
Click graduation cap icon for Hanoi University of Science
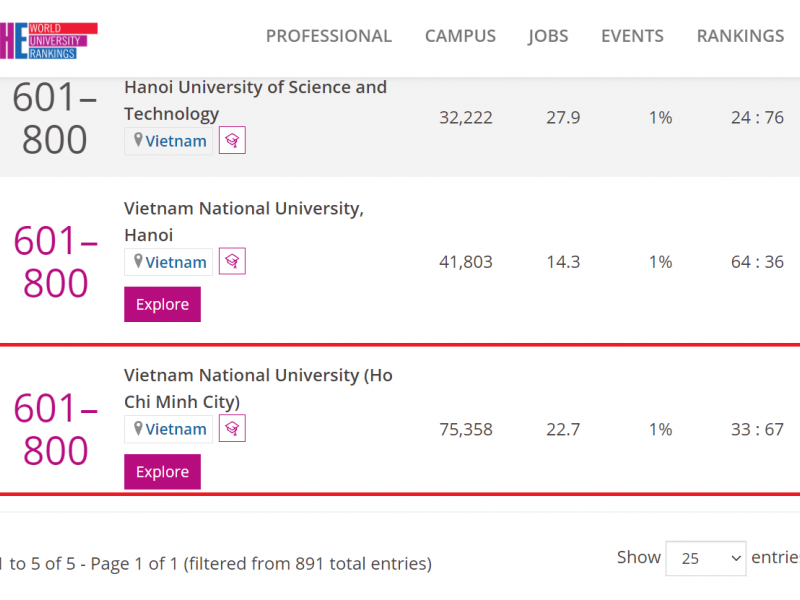[x=232, y=141]
